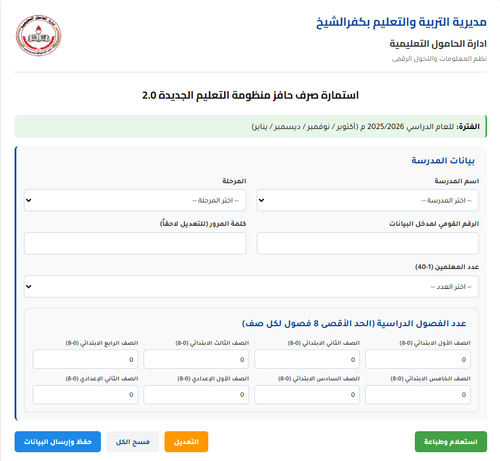Click the مسح الكل clear button
500x461 pixels.
[133, 442]
